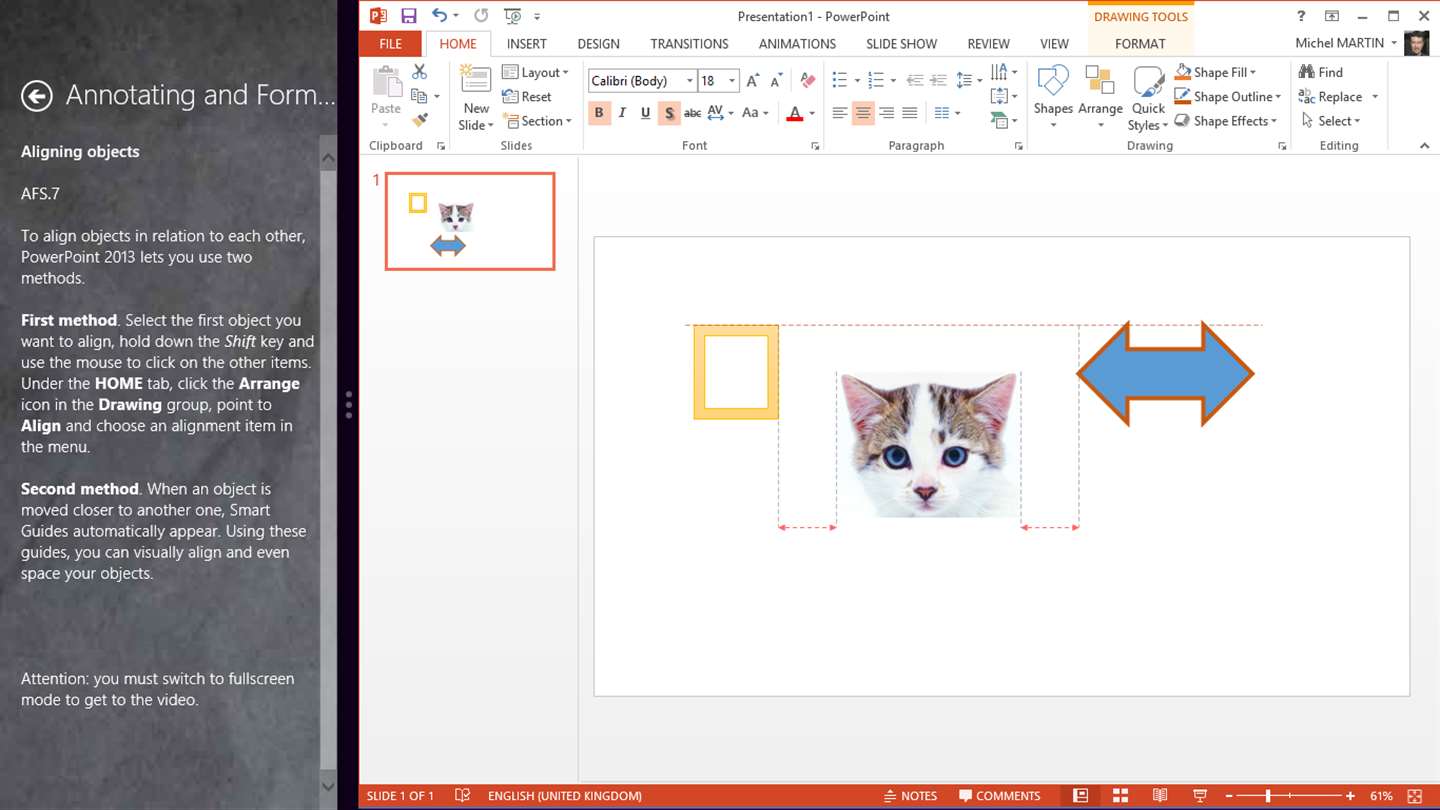Switch to the TRANSITIONS tab
This screenshot has height=810, width=1440.
[689, 44]
